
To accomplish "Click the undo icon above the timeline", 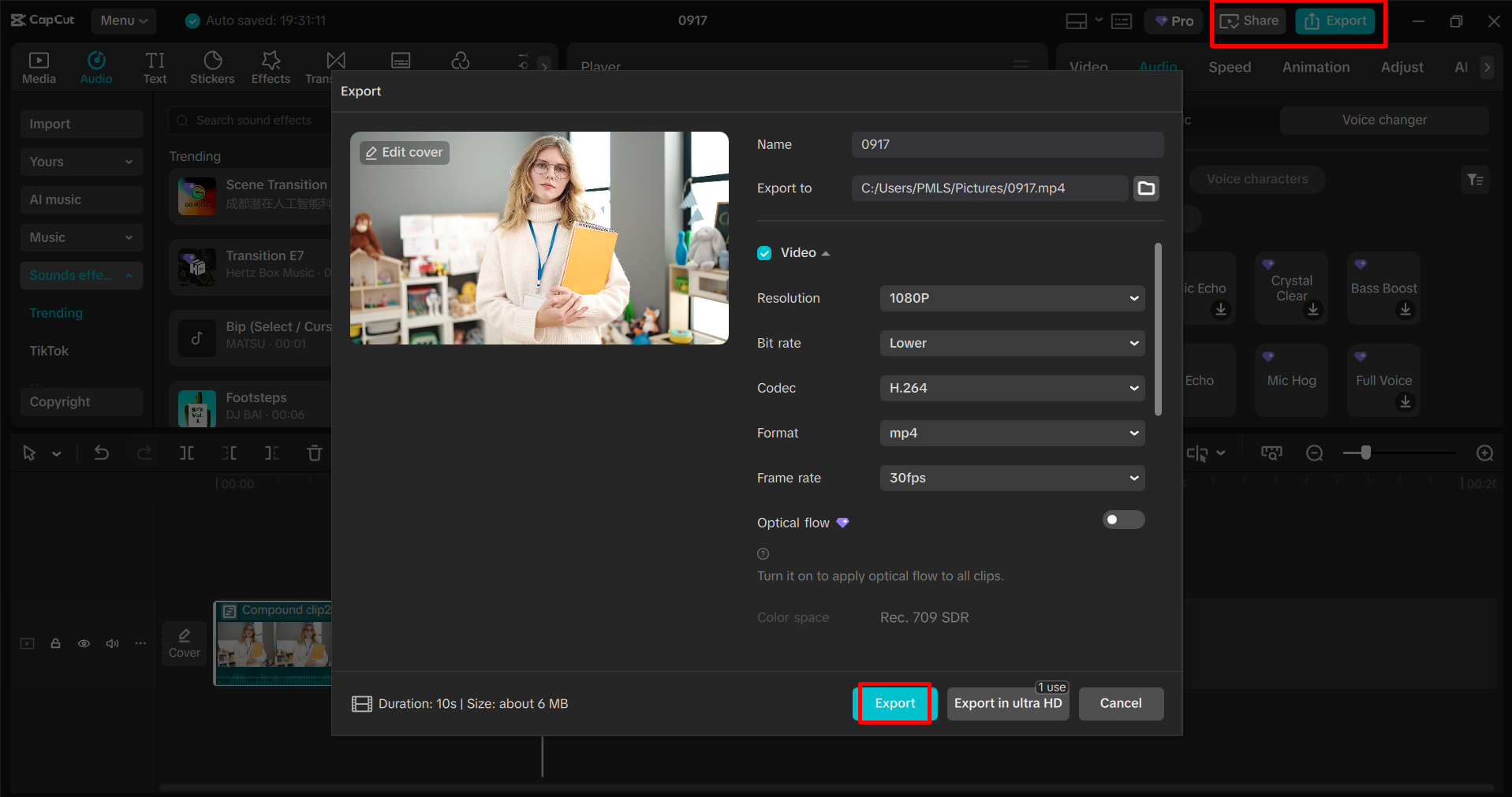I will pyautogui.click(x=101, y=453).
